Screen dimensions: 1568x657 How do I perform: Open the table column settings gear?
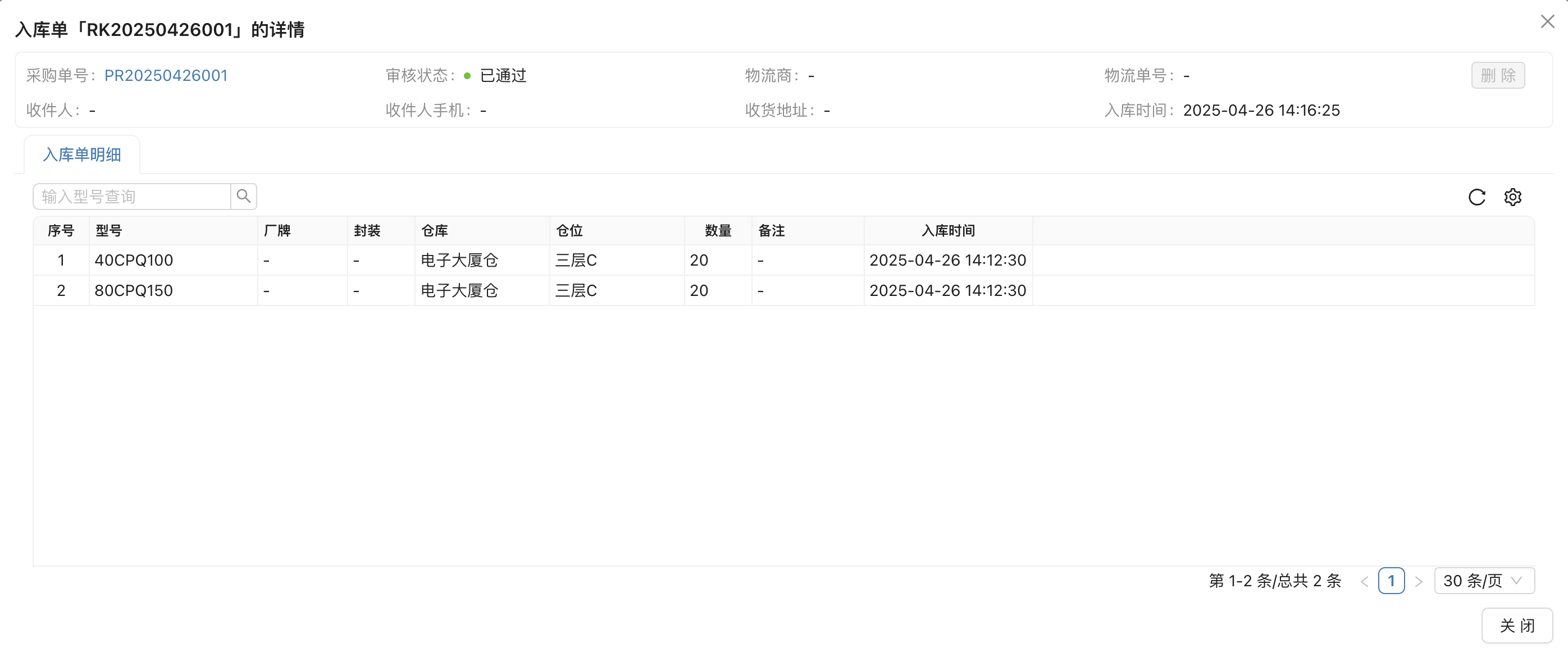coord(1514,197)
